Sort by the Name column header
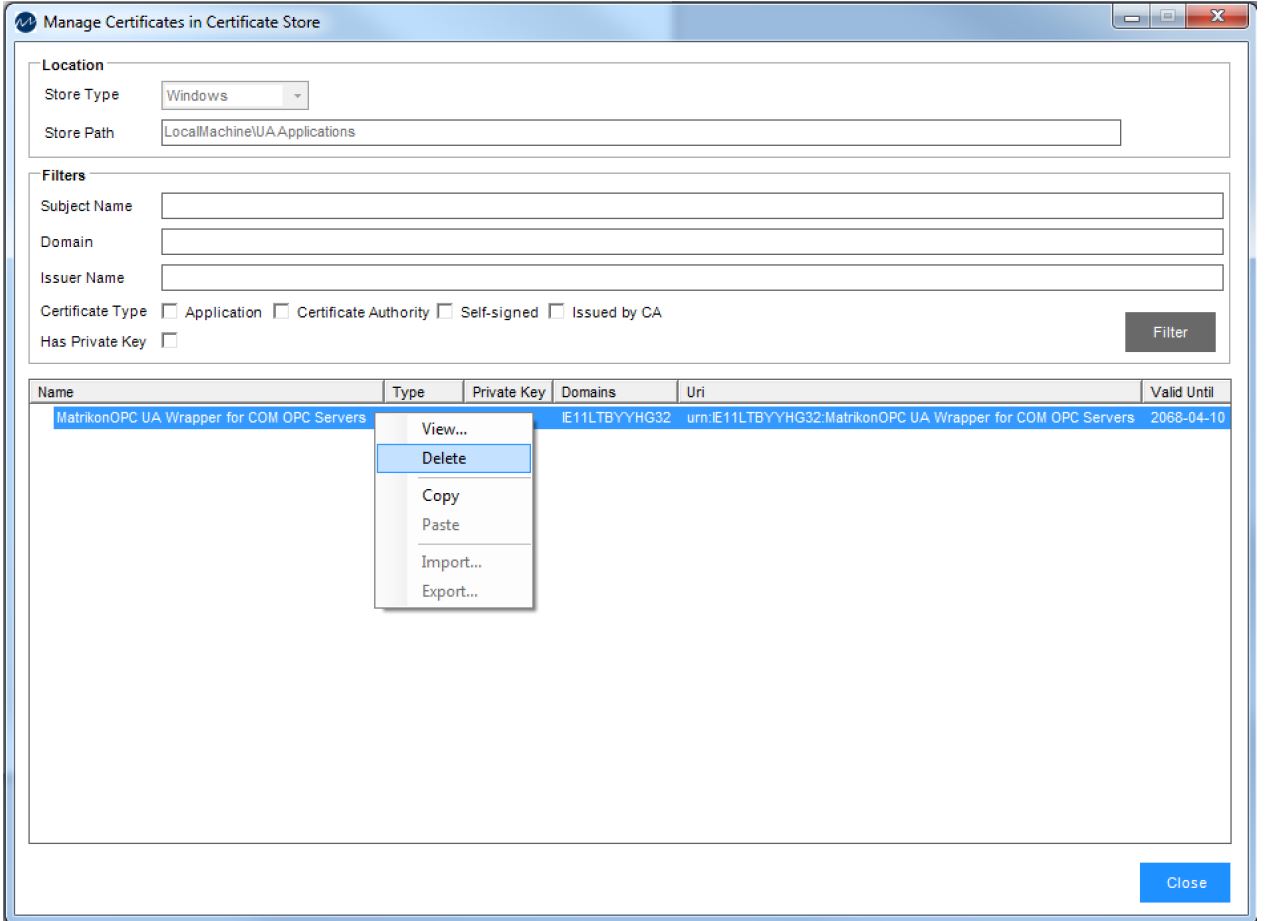Screen dimensions: 1283x921 point(206,392)
